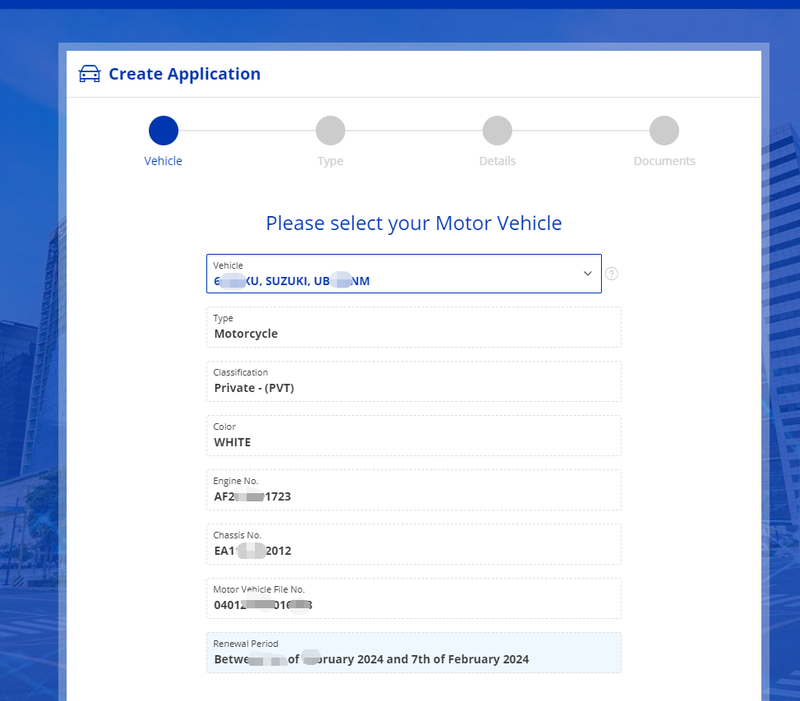Go to the Type step label
The height and width of the screenshot is (701, 800).
point(330,161)
